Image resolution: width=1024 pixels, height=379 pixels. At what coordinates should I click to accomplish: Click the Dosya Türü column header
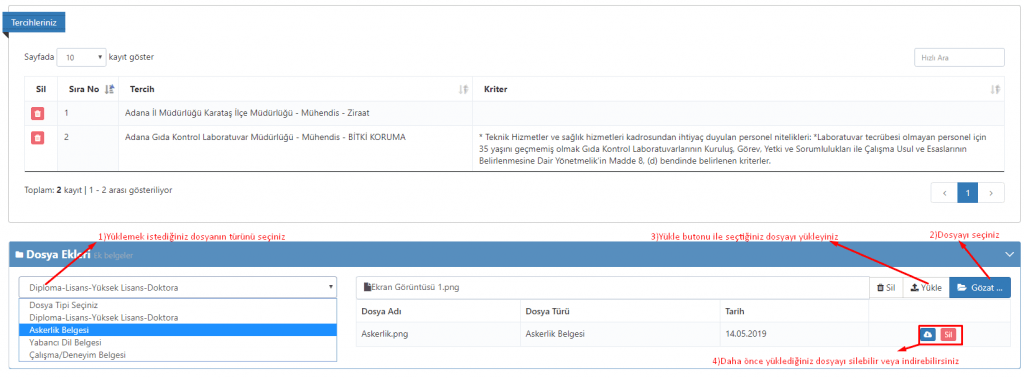(547, 311)
